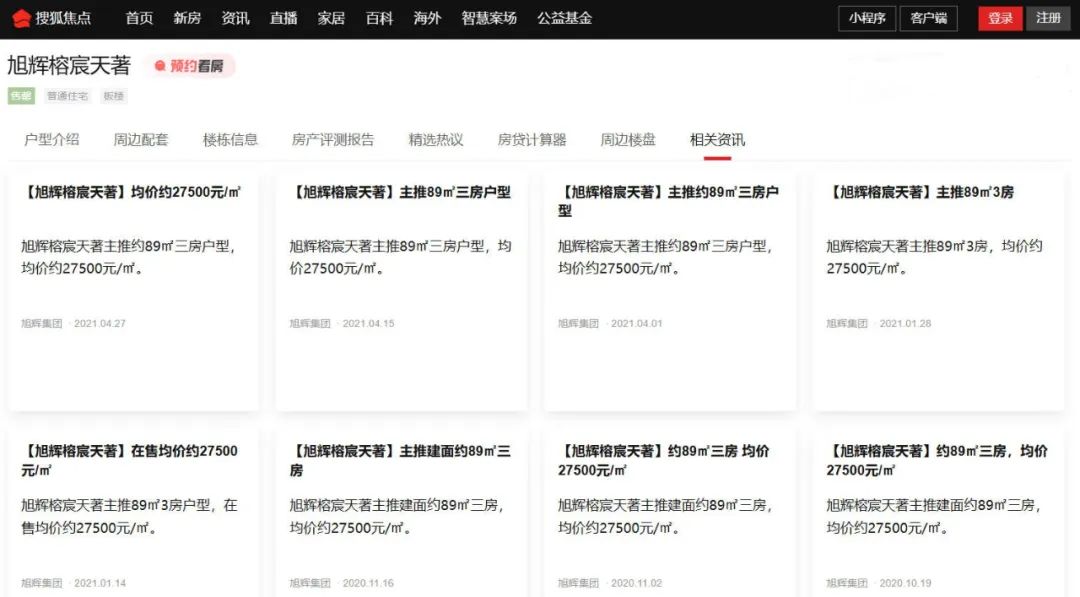
Task: Open the 首页 navigation item
Action: [x=138, y=17]
